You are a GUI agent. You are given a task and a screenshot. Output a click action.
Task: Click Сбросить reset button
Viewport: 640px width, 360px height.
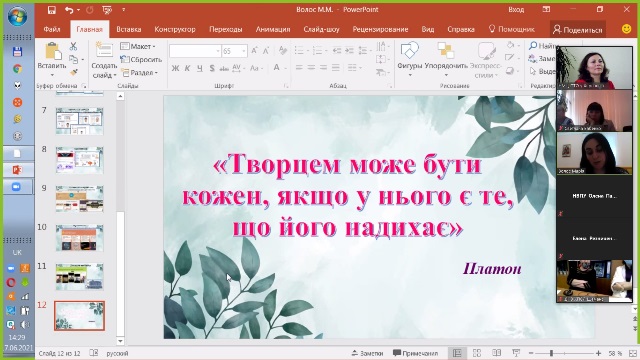click(141, 60)
